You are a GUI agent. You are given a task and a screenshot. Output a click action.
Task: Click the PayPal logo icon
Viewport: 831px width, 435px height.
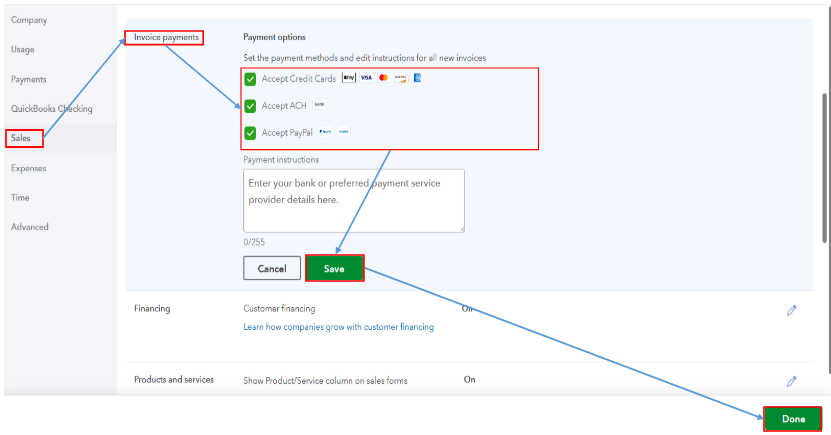(325, 132)
